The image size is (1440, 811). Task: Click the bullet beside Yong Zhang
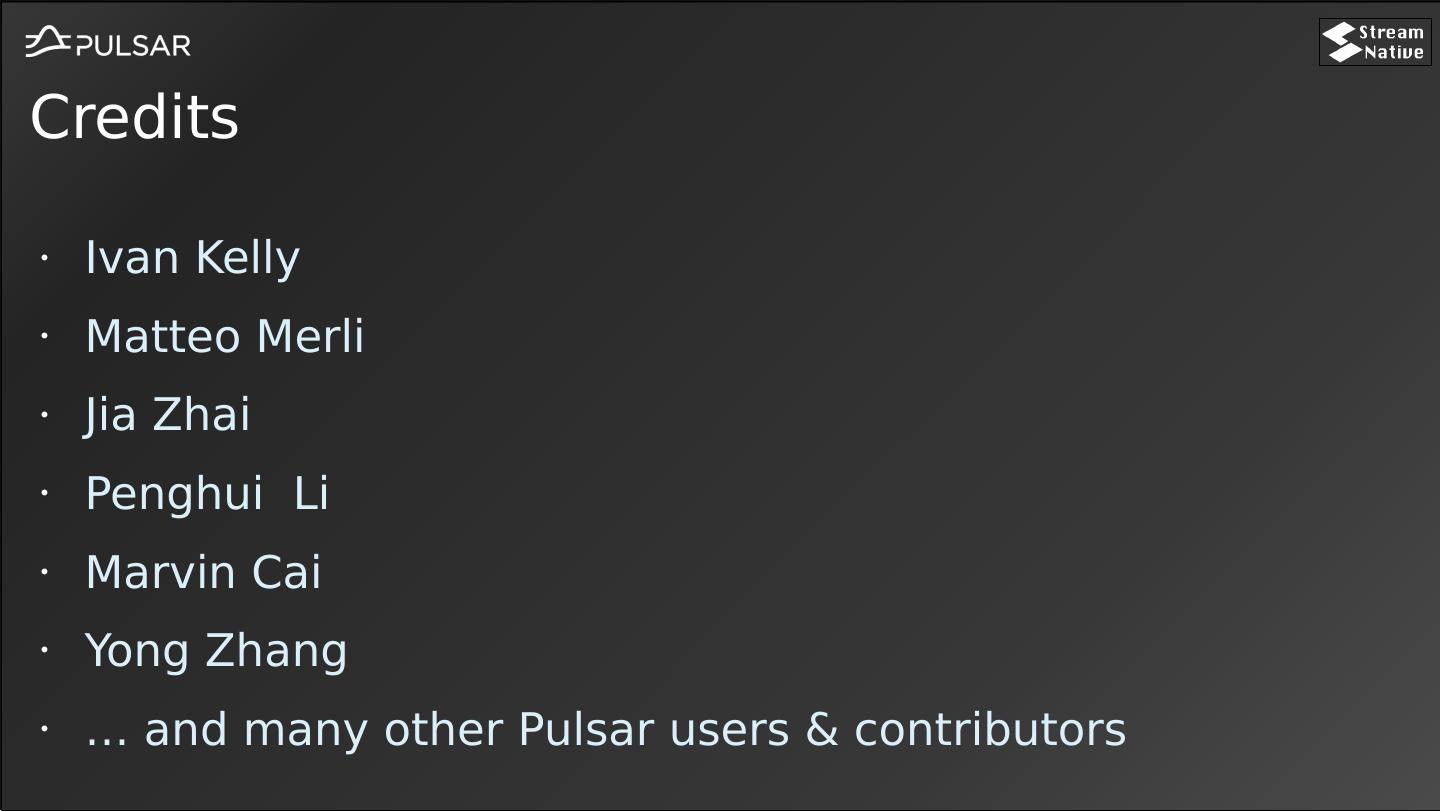44,650
